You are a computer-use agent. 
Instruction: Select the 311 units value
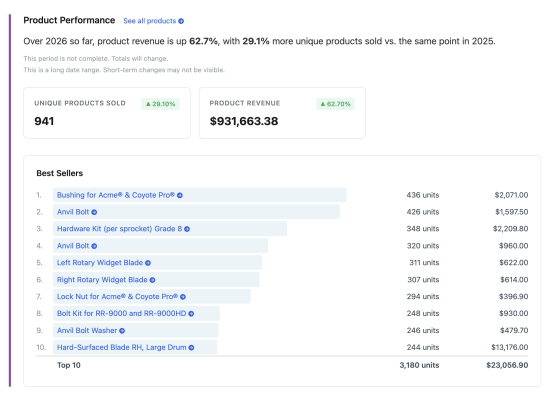[x=424, y=263]
